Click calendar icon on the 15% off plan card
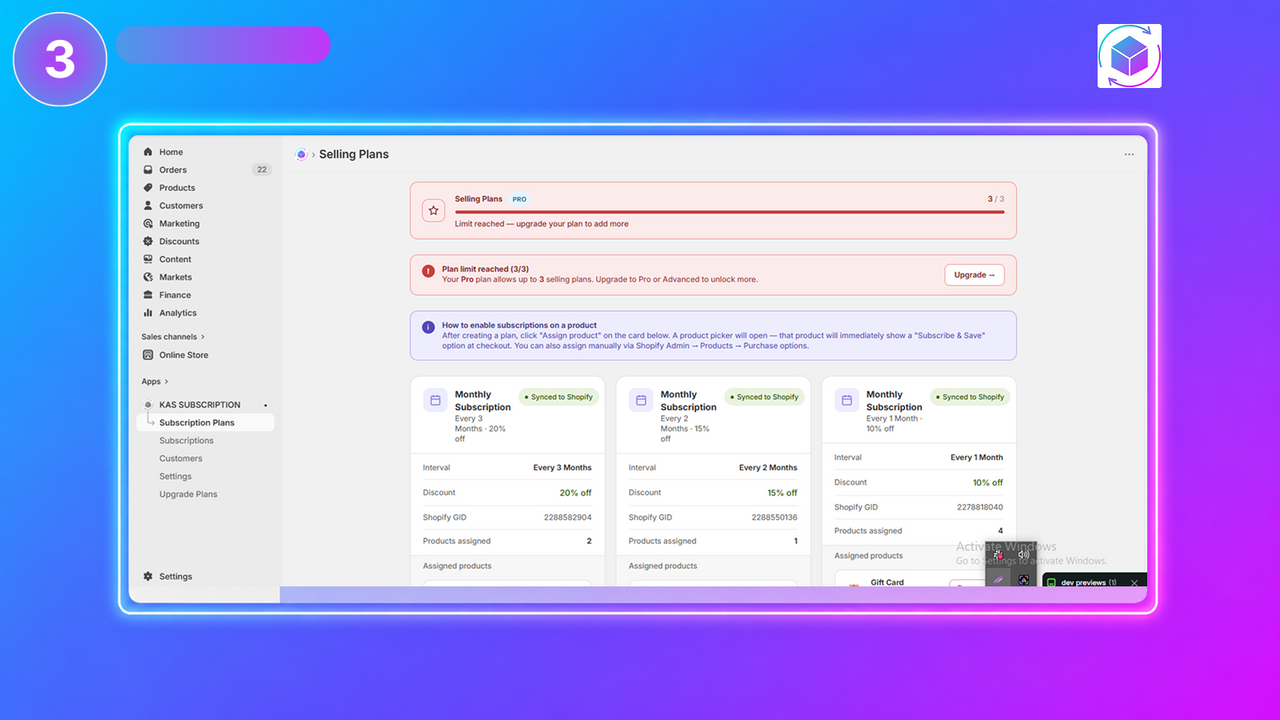 coord(641,400)
